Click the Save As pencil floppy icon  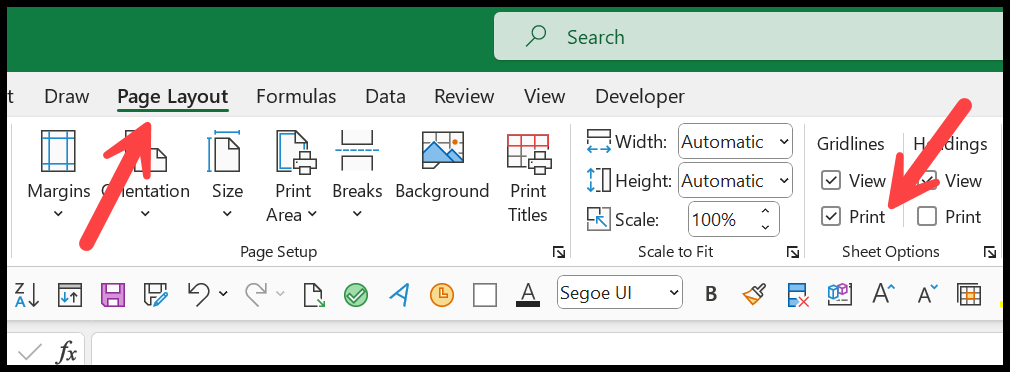point(157,295)
